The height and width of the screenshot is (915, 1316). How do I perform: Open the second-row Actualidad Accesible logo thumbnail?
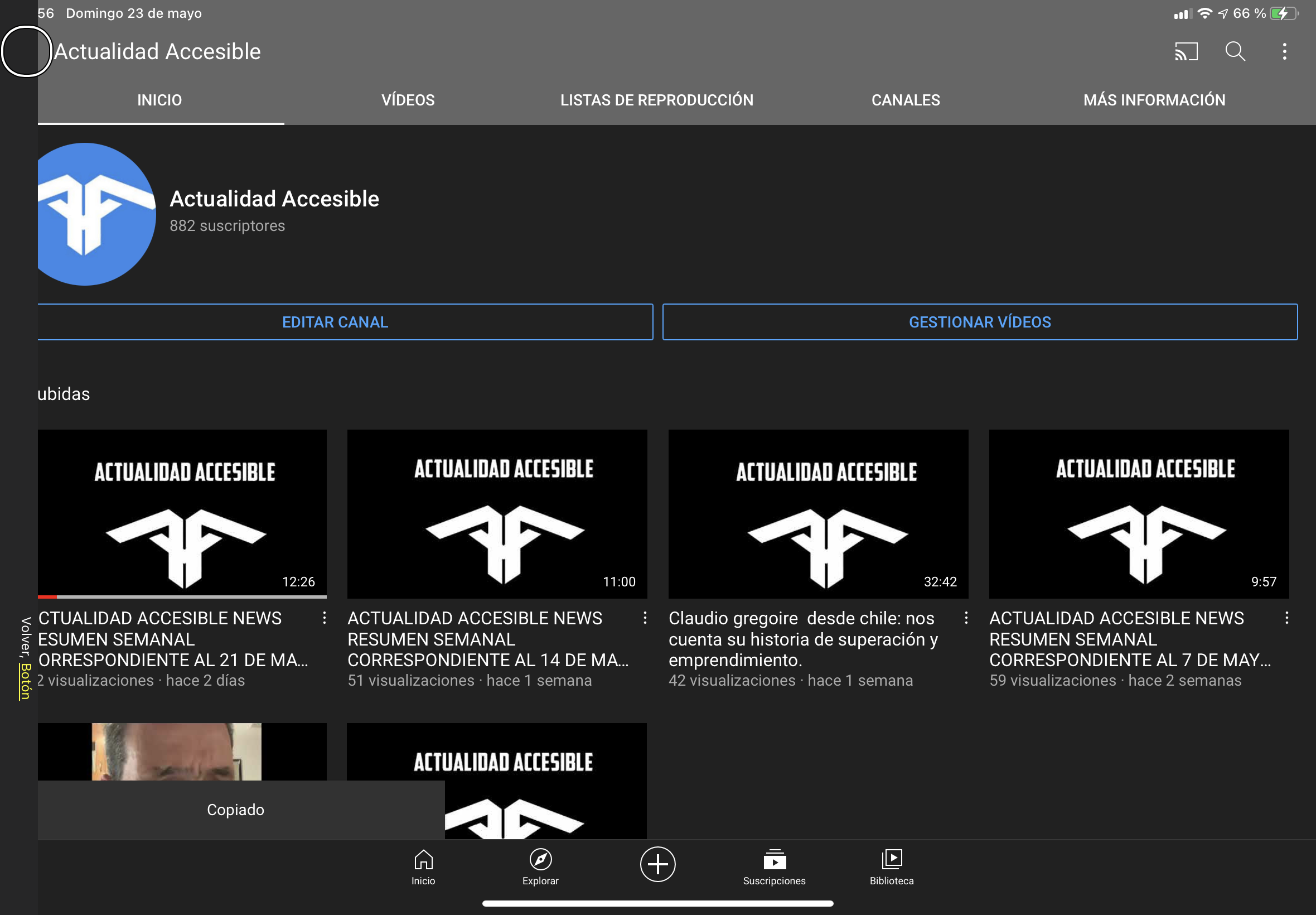coord(497,781)
